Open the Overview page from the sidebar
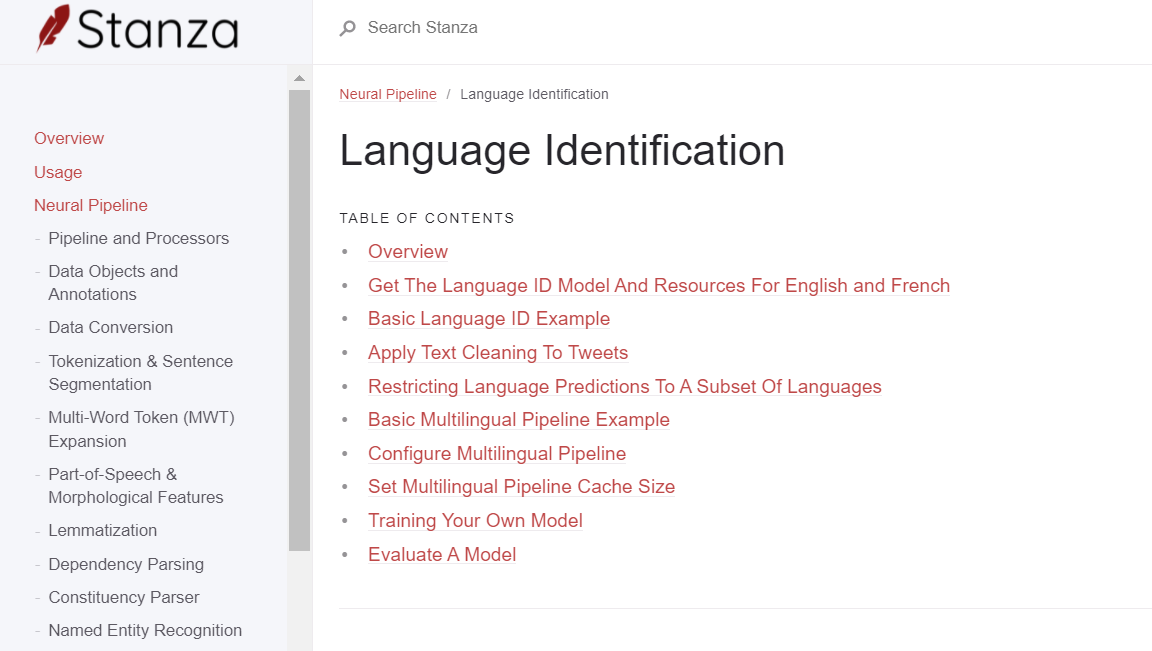Image resolution: width=1152 pixels, height=651 pixels. pos(69,138)
